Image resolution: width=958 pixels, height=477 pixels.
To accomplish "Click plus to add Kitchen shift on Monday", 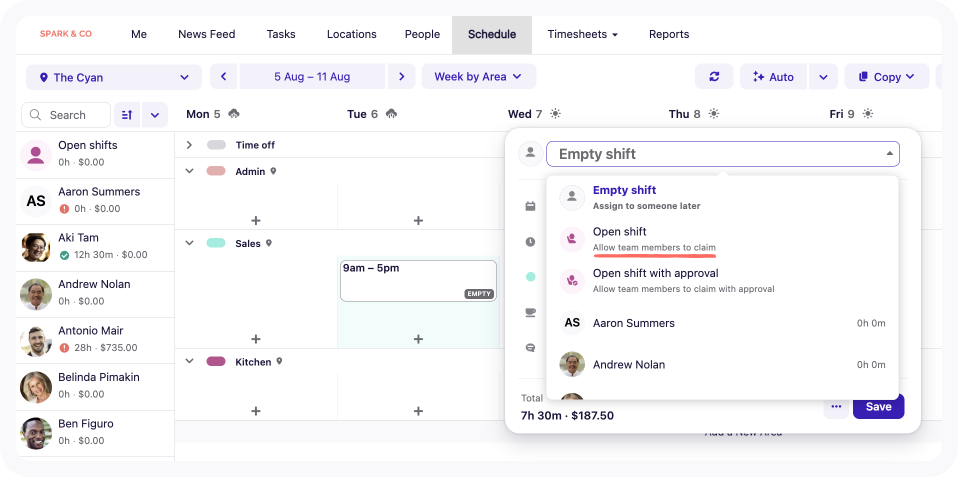I will 255,411.
